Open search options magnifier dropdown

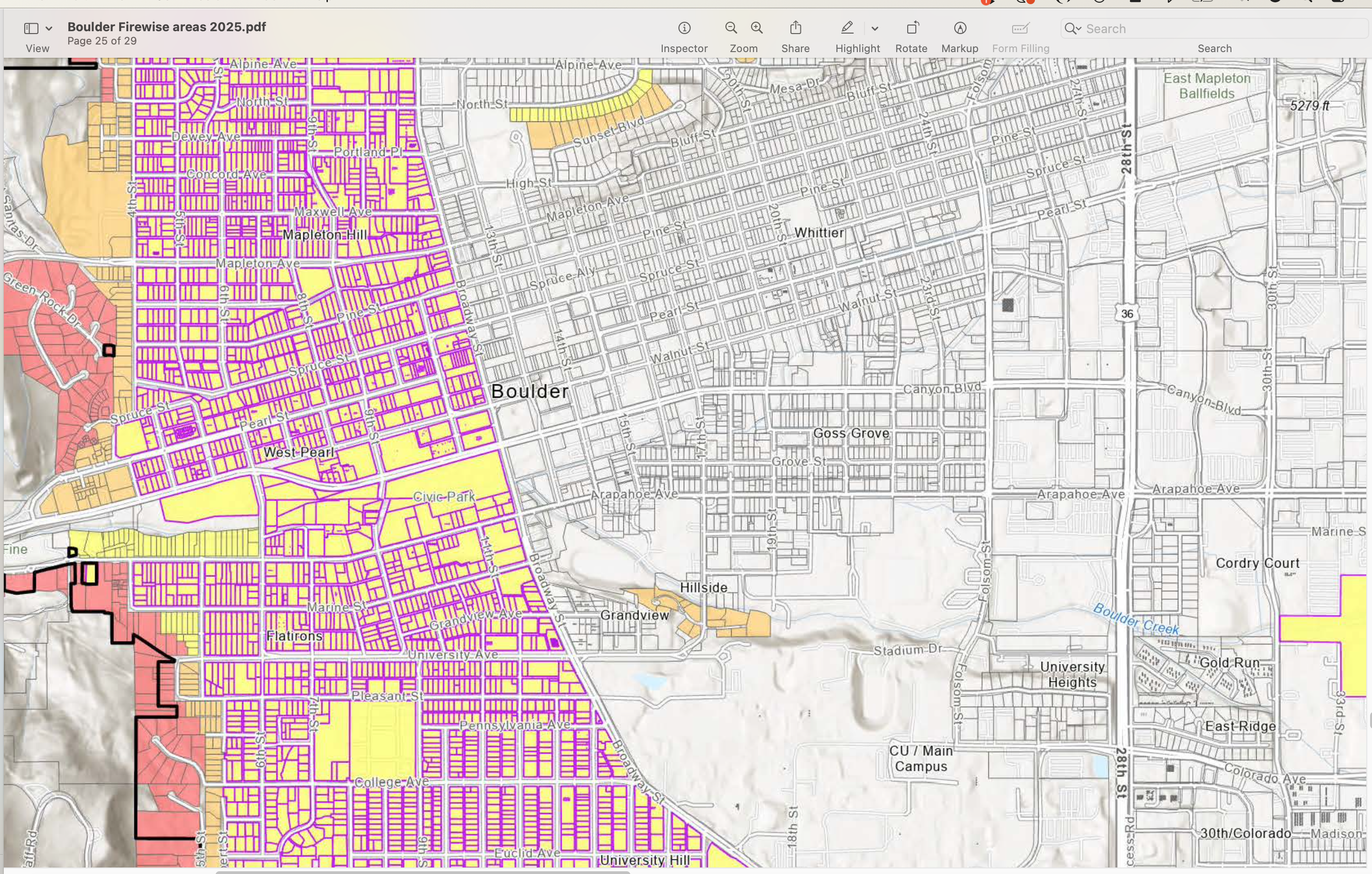pyautogui.click(x=1073, y=29)
